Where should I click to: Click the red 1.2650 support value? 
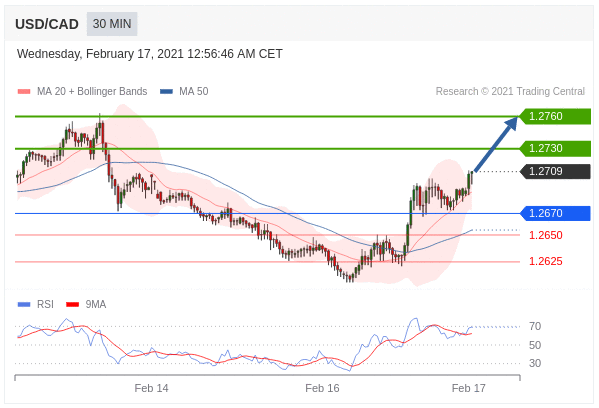point(546,235)
